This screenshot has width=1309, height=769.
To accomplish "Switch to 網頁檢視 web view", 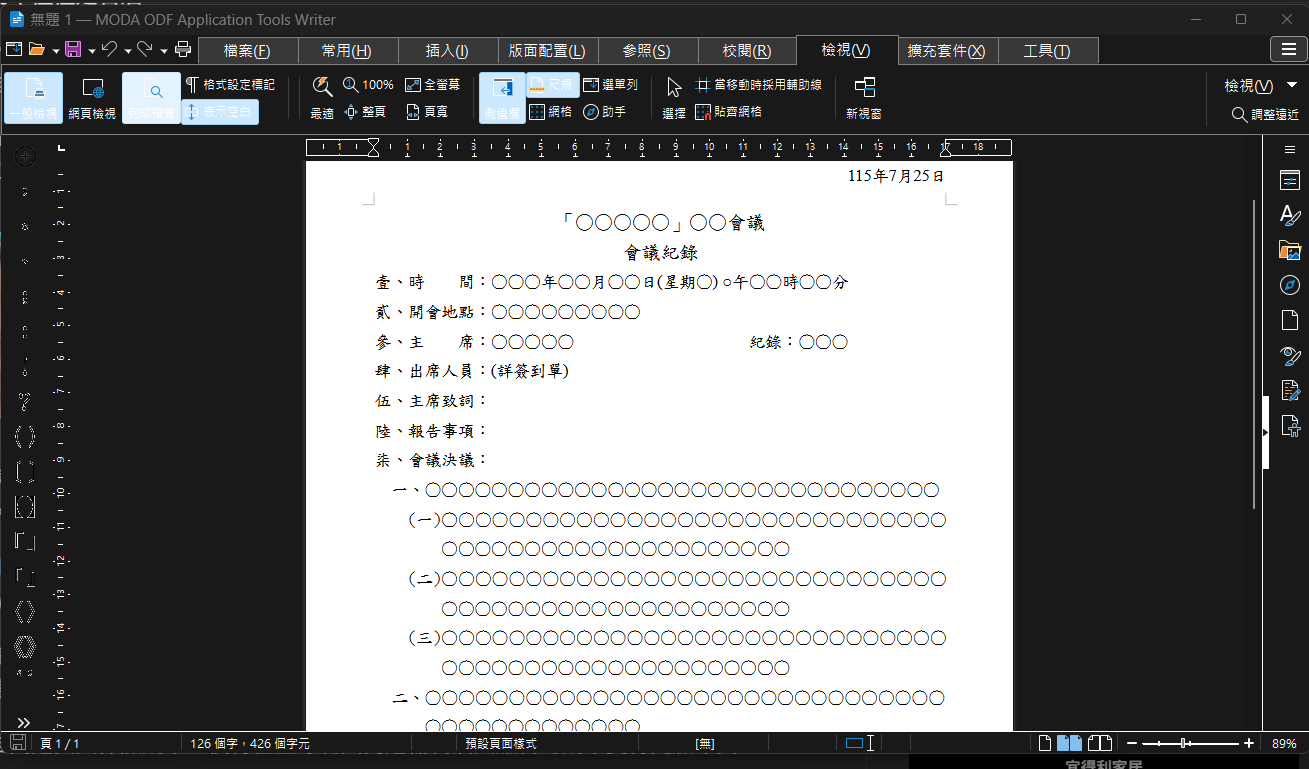I will pos(92,98).
